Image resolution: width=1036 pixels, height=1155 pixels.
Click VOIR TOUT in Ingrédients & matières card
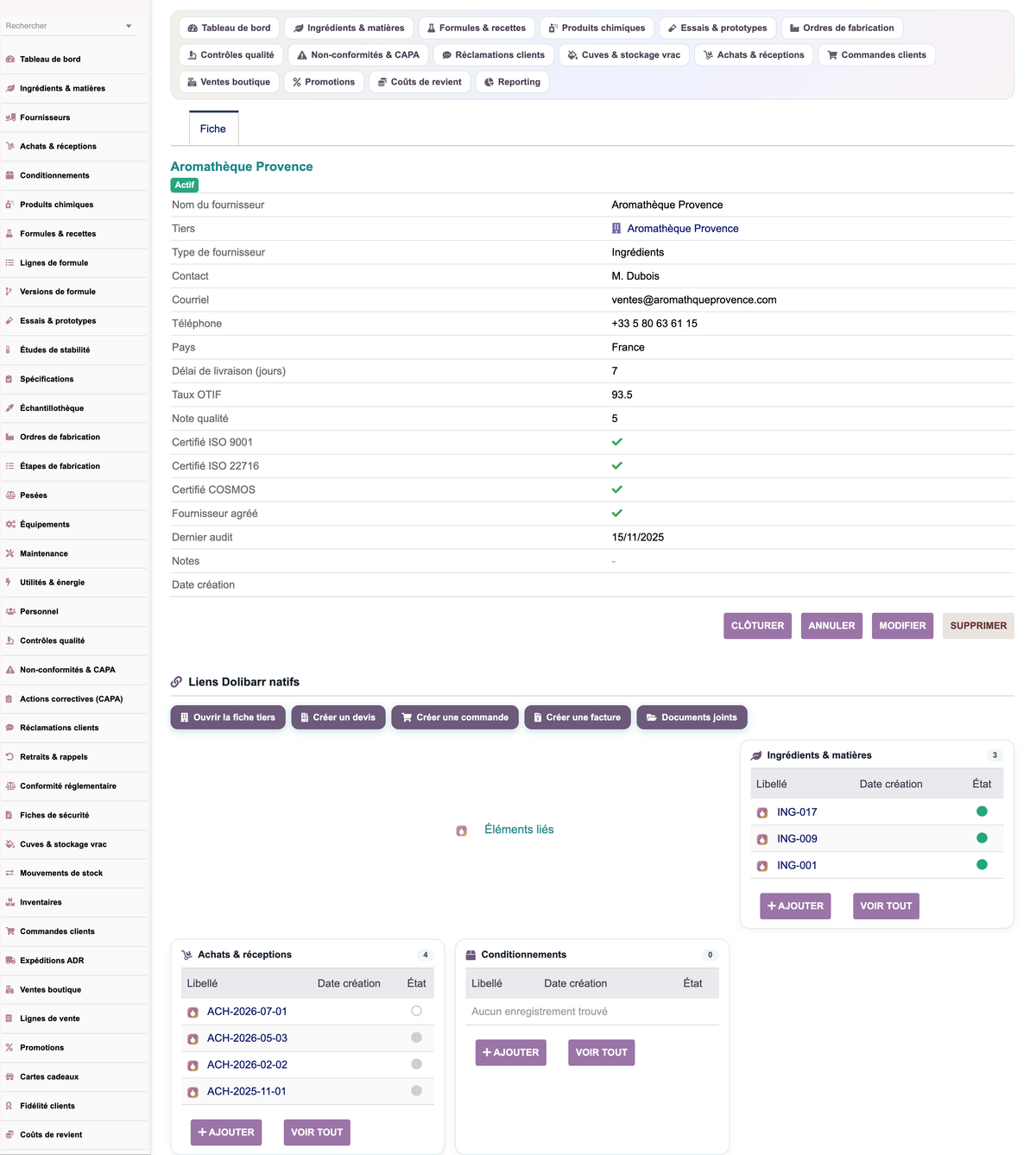tap(886, 906)
